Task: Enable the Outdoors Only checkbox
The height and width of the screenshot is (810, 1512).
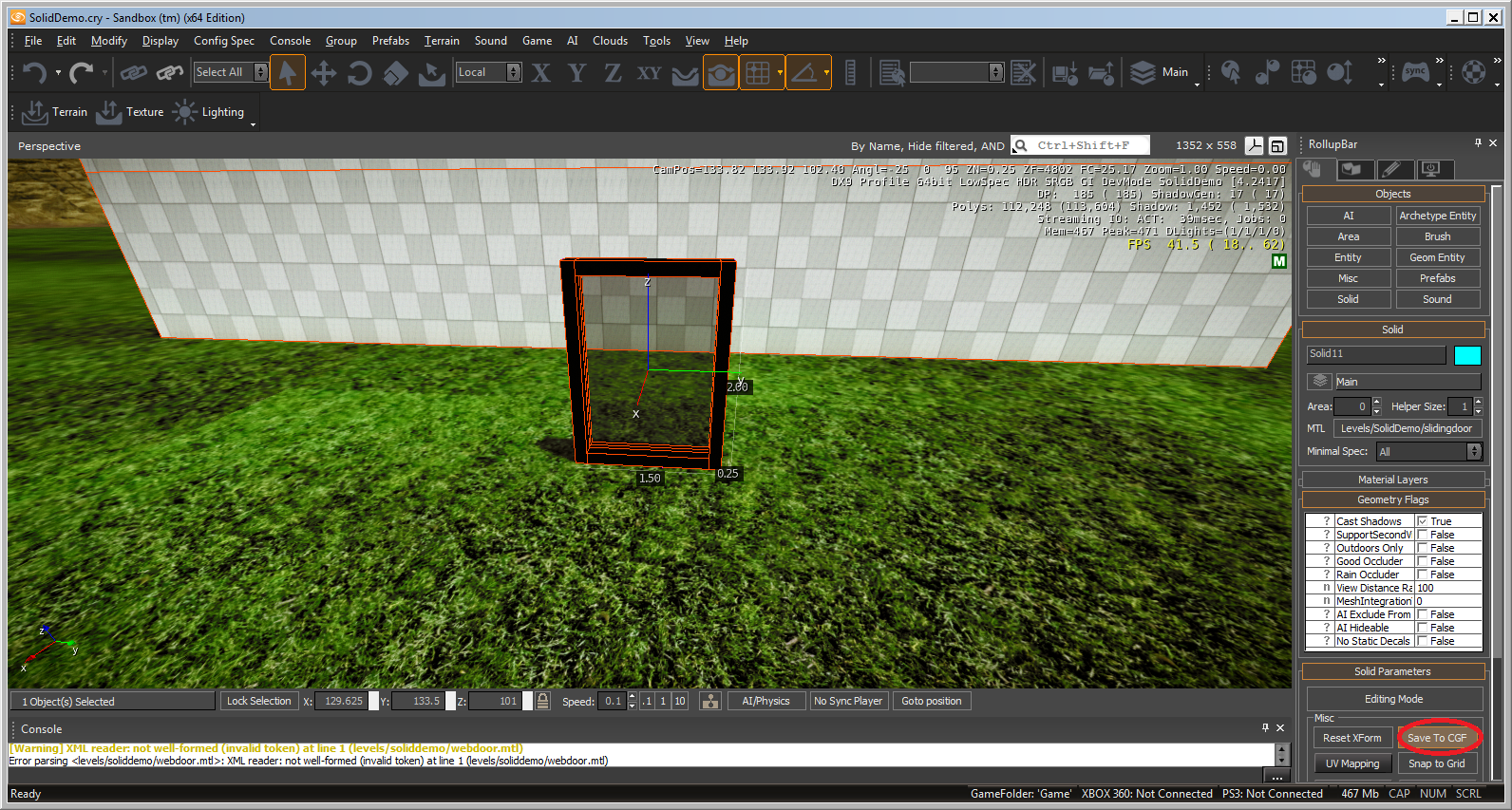Action: pos(1423,548)
